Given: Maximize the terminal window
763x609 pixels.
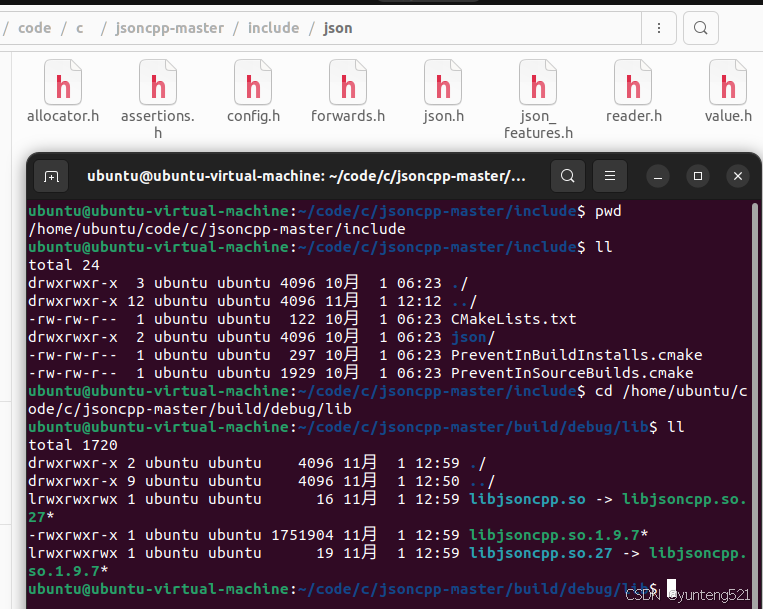Looking at the screenshot, I should [x=698, y=176].
